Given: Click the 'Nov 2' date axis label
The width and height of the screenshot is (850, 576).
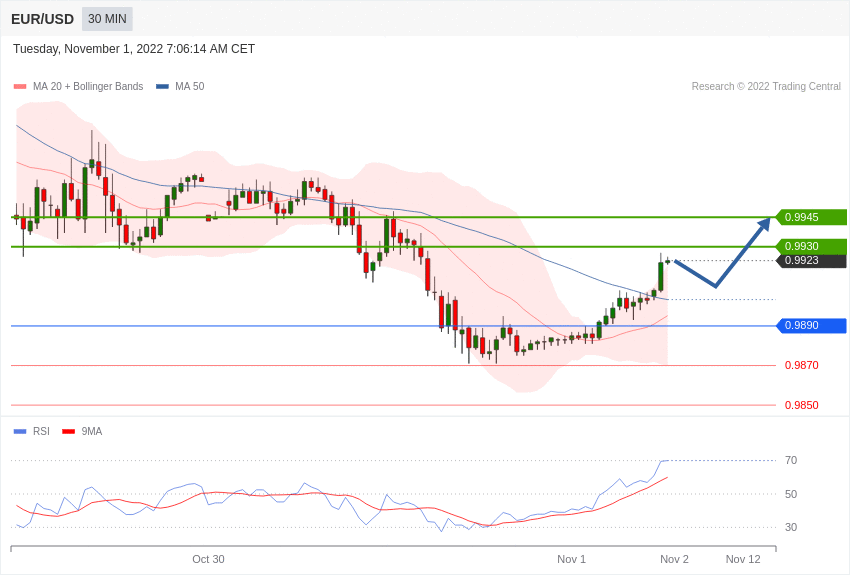Looking at the screenshot, I should (x=674, y=559).
